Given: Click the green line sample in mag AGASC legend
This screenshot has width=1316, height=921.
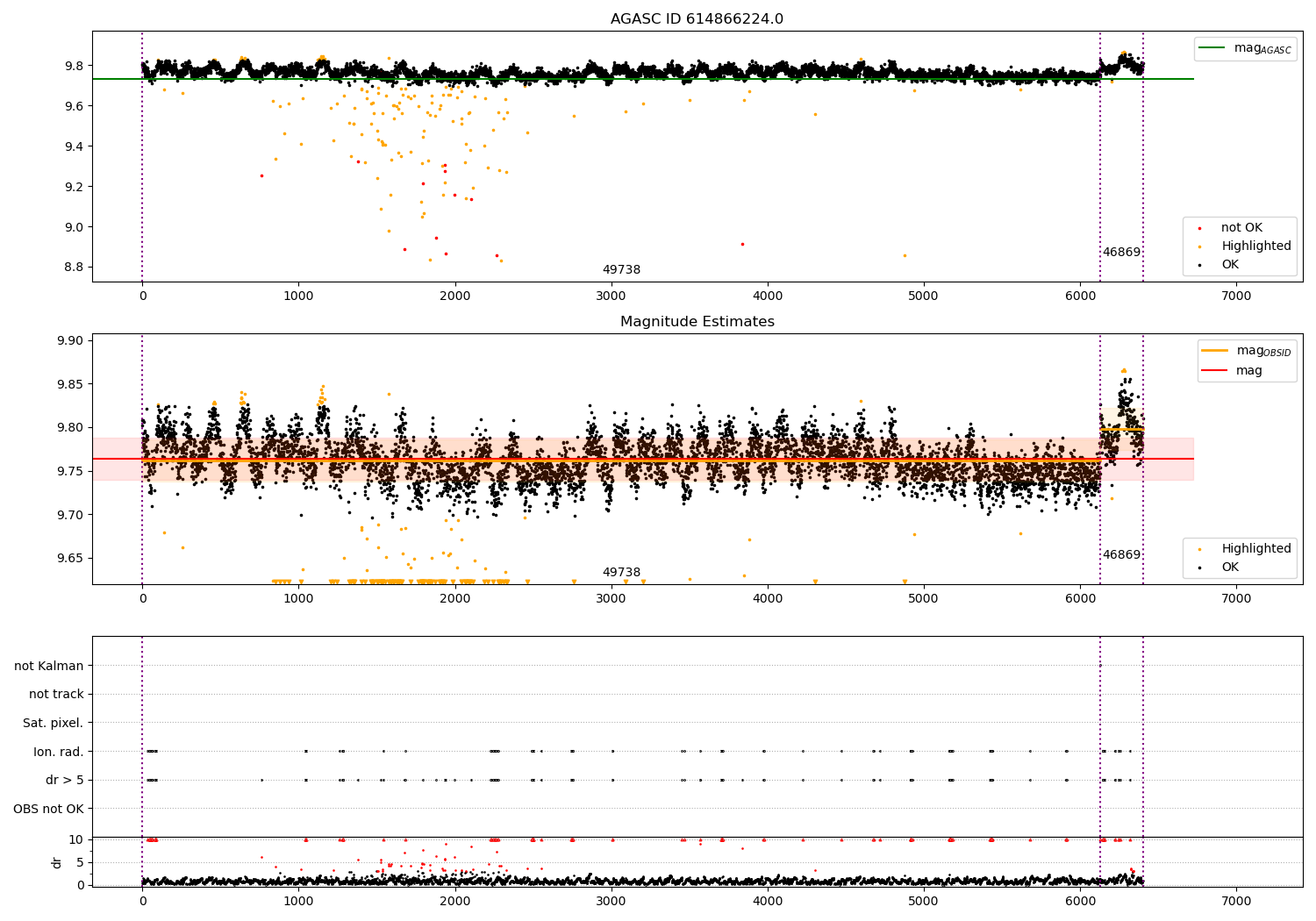Looking at the screenshot, I should (x=1212, y=48).
